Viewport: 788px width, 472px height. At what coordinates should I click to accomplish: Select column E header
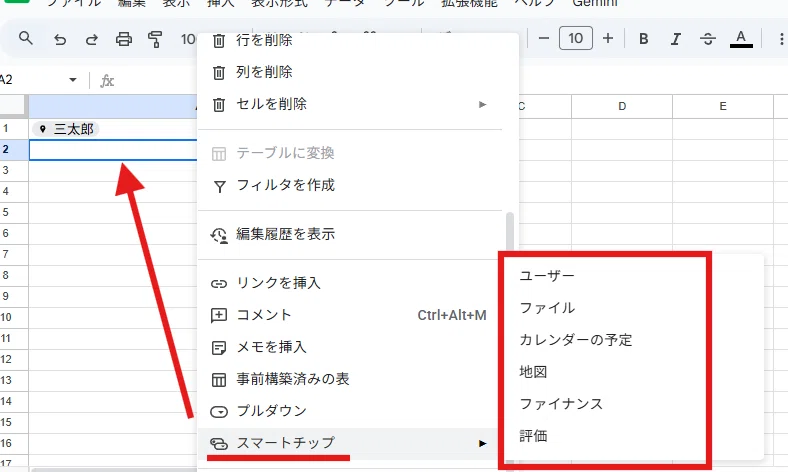(723, 106)
